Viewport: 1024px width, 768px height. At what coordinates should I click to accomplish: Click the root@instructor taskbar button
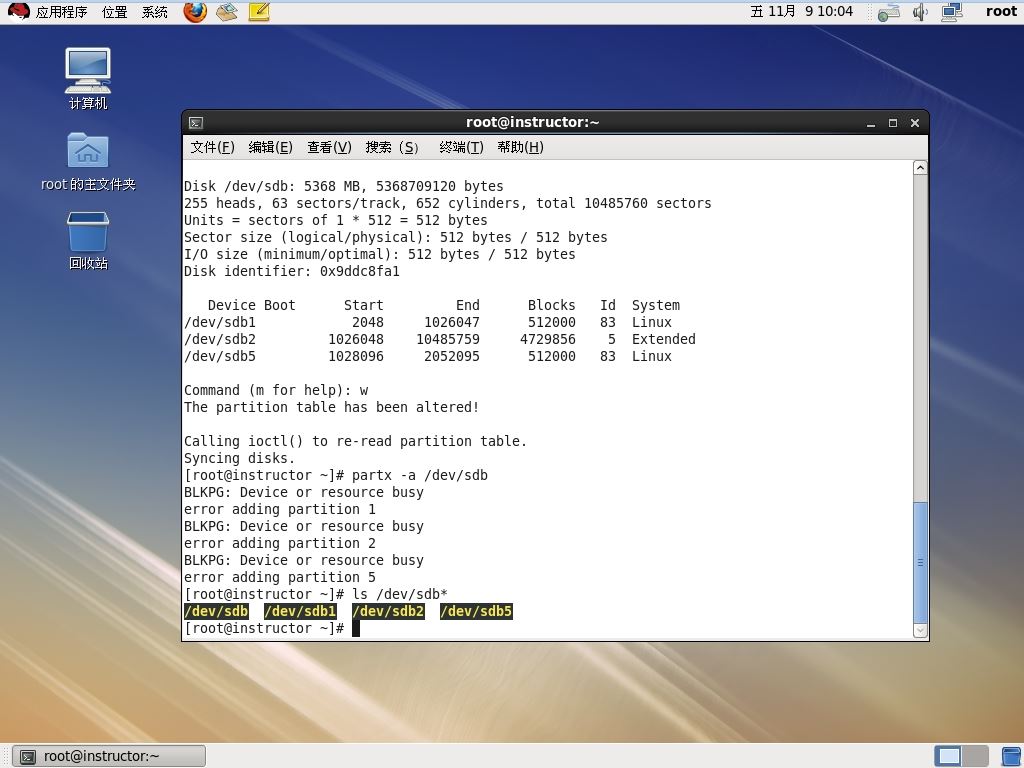click(110, 756)
